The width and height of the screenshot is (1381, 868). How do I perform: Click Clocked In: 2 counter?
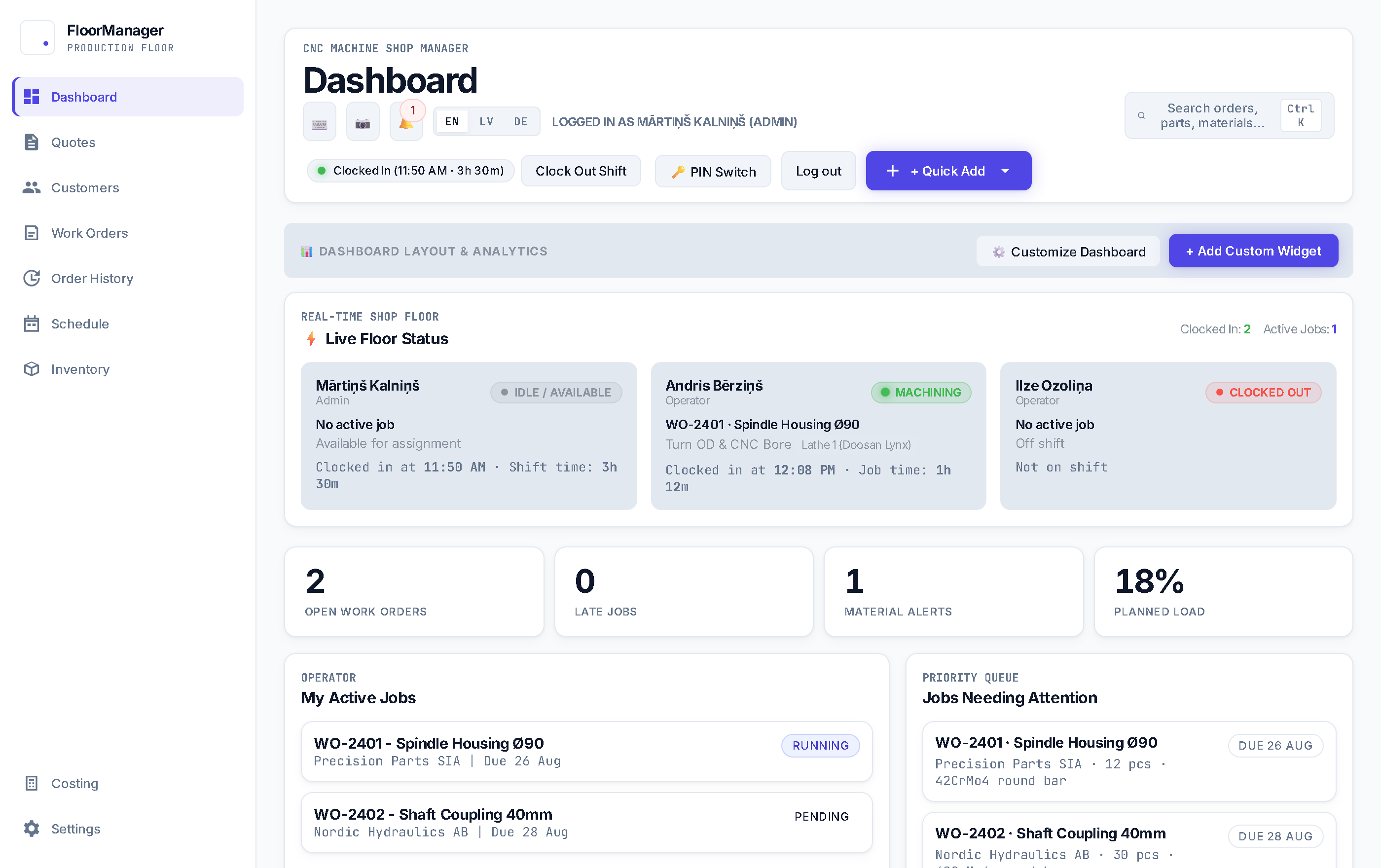pyautogui.click(x=1215, y=329)
